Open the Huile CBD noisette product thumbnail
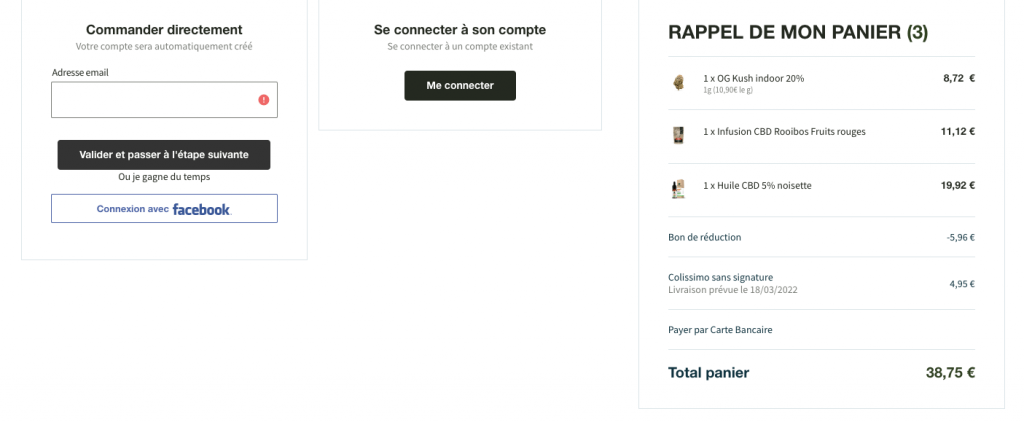The width and height of the screenshot is (1024, 422). (679, 189)
